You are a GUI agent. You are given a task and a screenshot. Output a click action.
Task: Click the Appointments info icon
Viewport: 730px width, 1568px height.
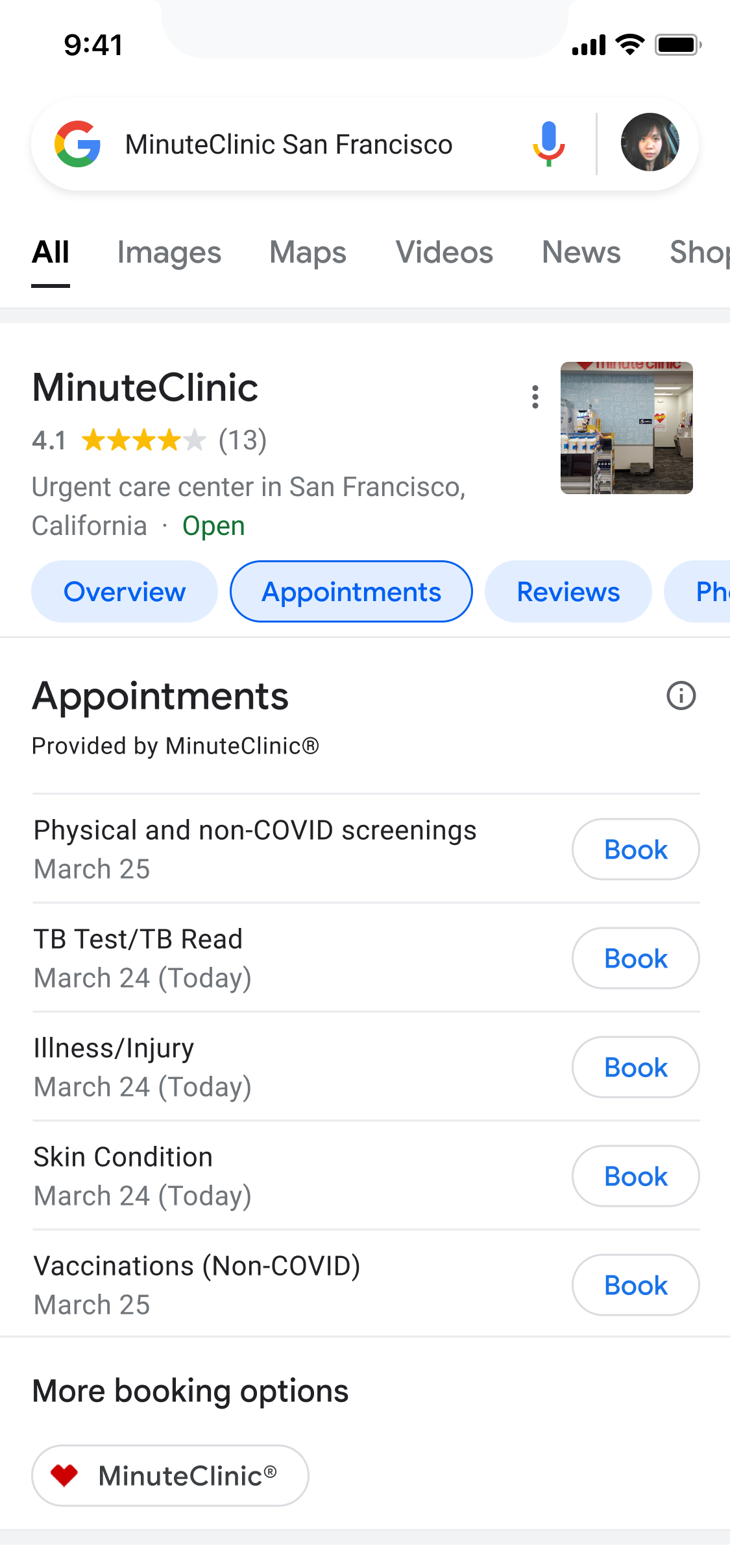click(x=681, y=696)
